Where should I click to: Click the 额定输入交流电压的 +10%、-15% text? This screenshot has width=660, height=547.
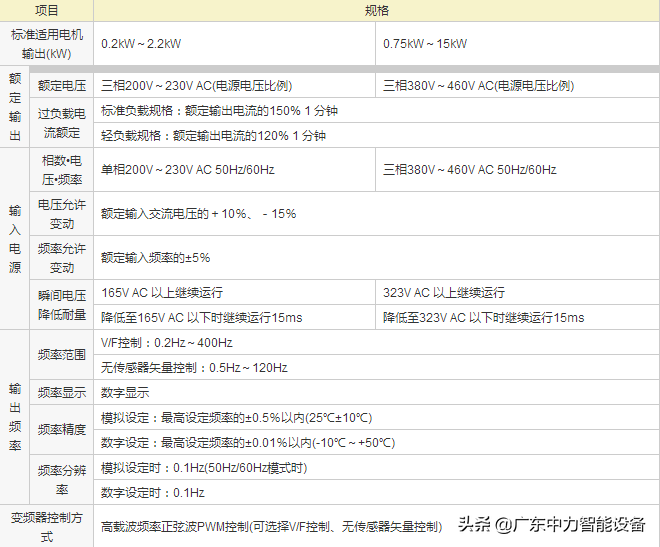point(199,213)
